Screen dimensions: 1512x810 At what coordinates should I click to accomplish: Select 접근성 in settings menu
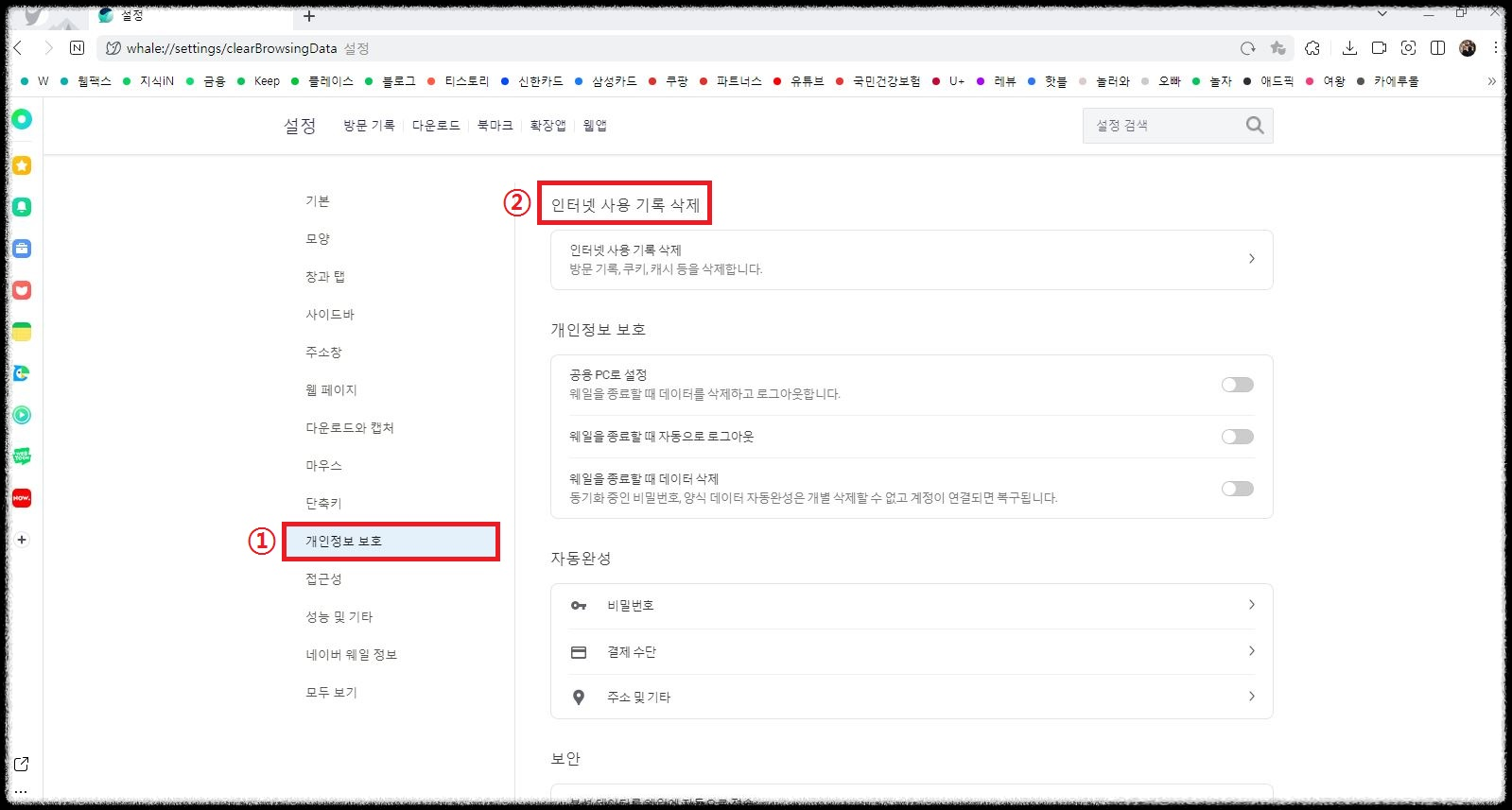[x=323, y=579]
